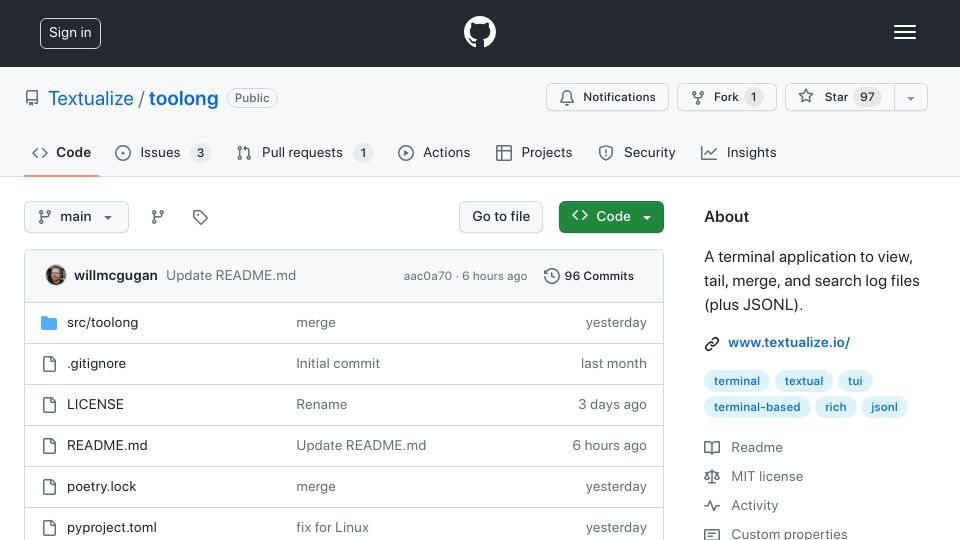Viewport: 960px width, 540px height.
Task: Go to the Actions tab
Action: point(434,152)
